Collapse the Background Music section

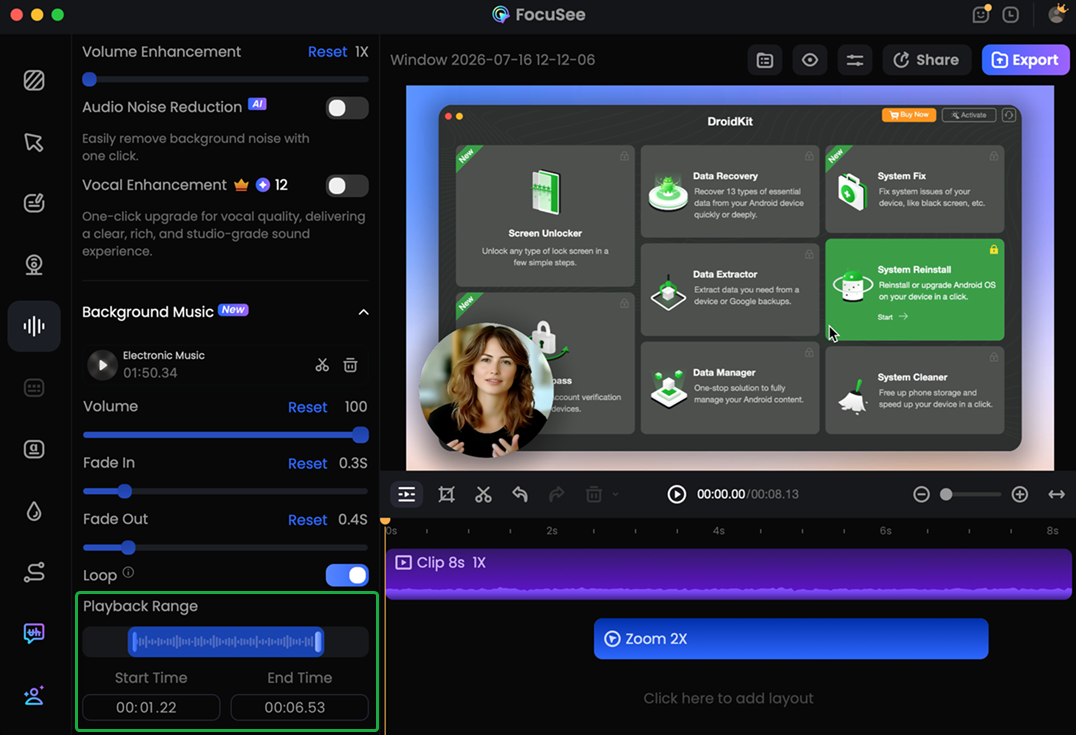tap(363, 312)
